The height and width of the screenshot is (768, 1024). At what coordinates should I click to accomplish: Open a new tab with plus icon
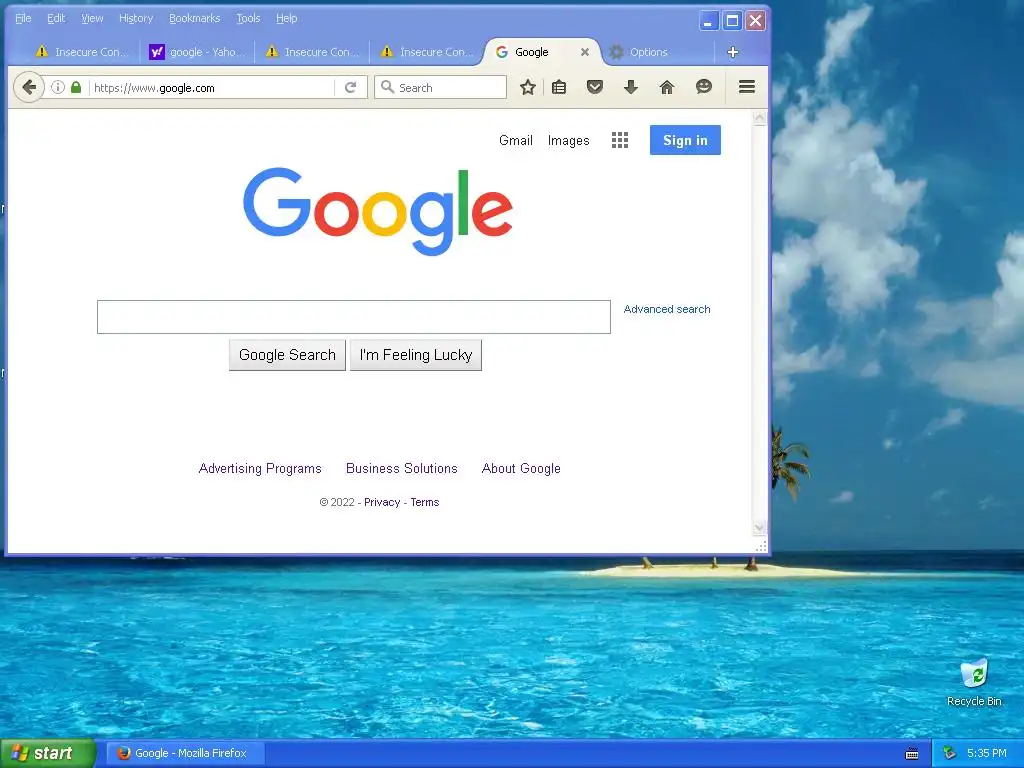(x=733, y=52)
